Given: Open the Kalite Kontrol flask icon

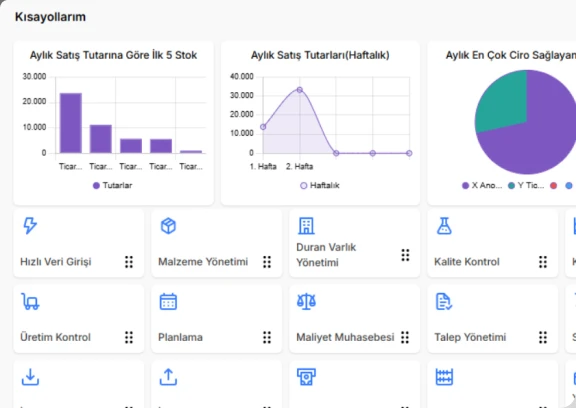Looking at the screenshot, I should 444,226.
